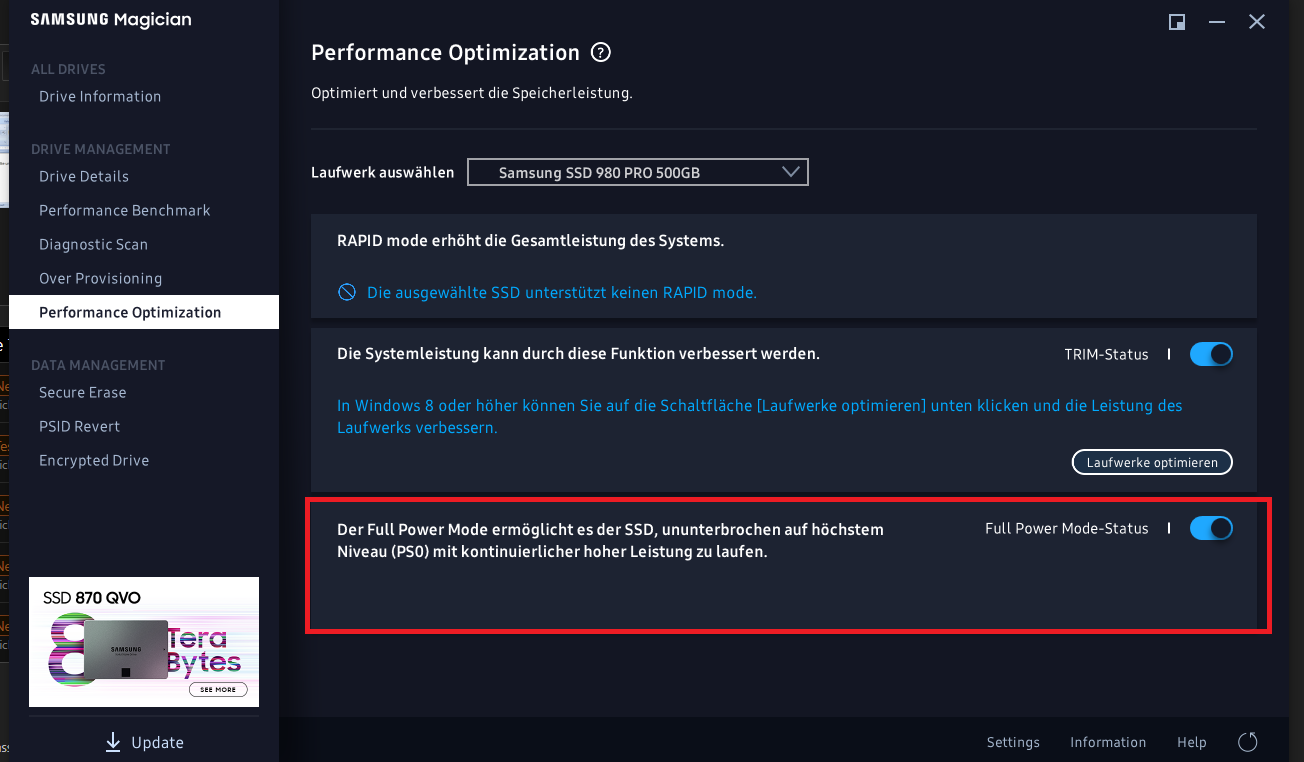
Task: Go to Diagnostic Scan
Action: point(93,244)
